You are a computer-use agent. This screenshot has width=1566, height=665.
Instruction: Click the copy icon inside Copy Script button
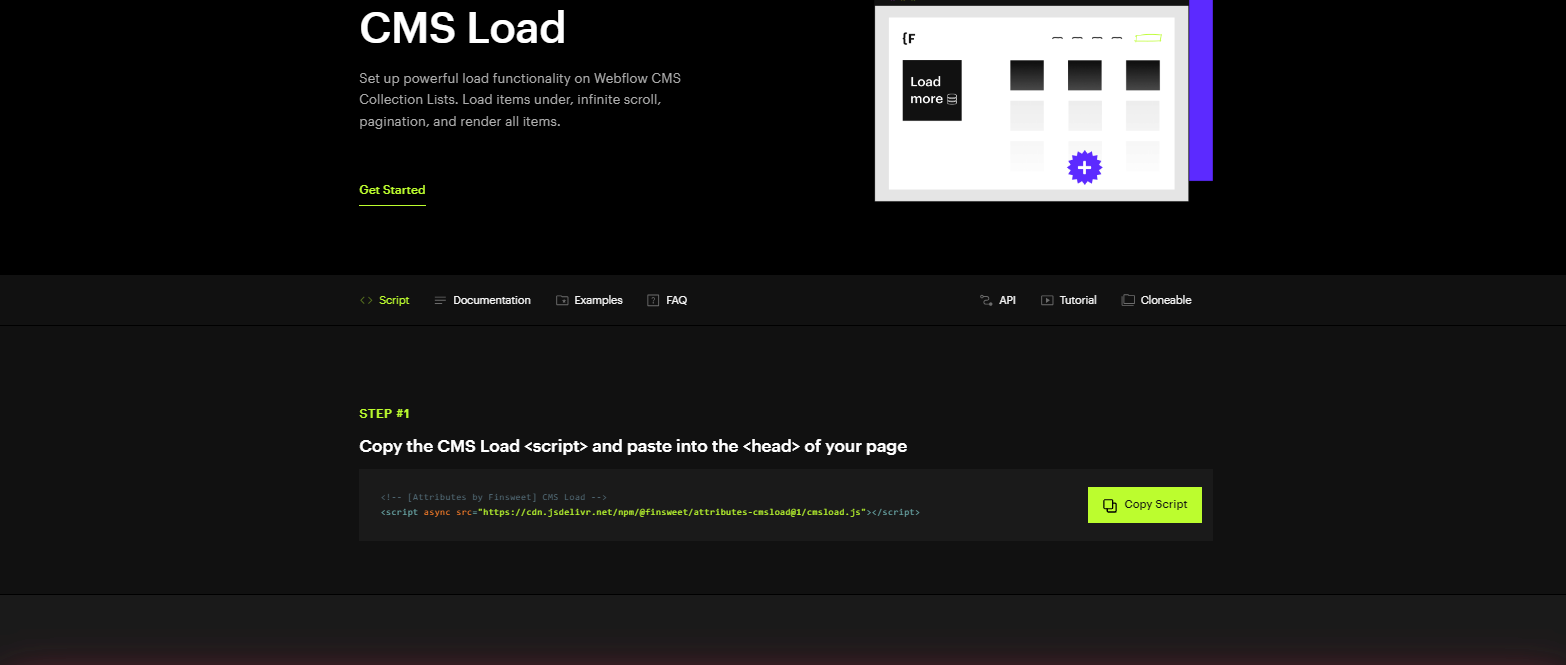click(x=1109, y=505)
